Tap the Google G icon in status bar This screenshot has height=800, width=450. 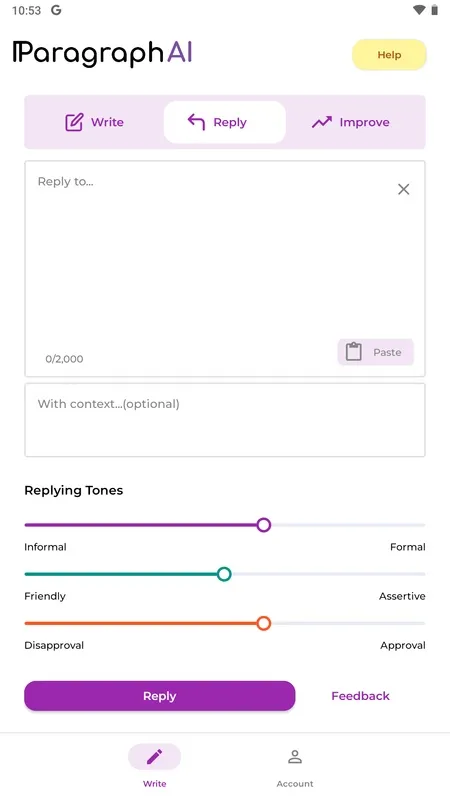click(x=56, y=10)
